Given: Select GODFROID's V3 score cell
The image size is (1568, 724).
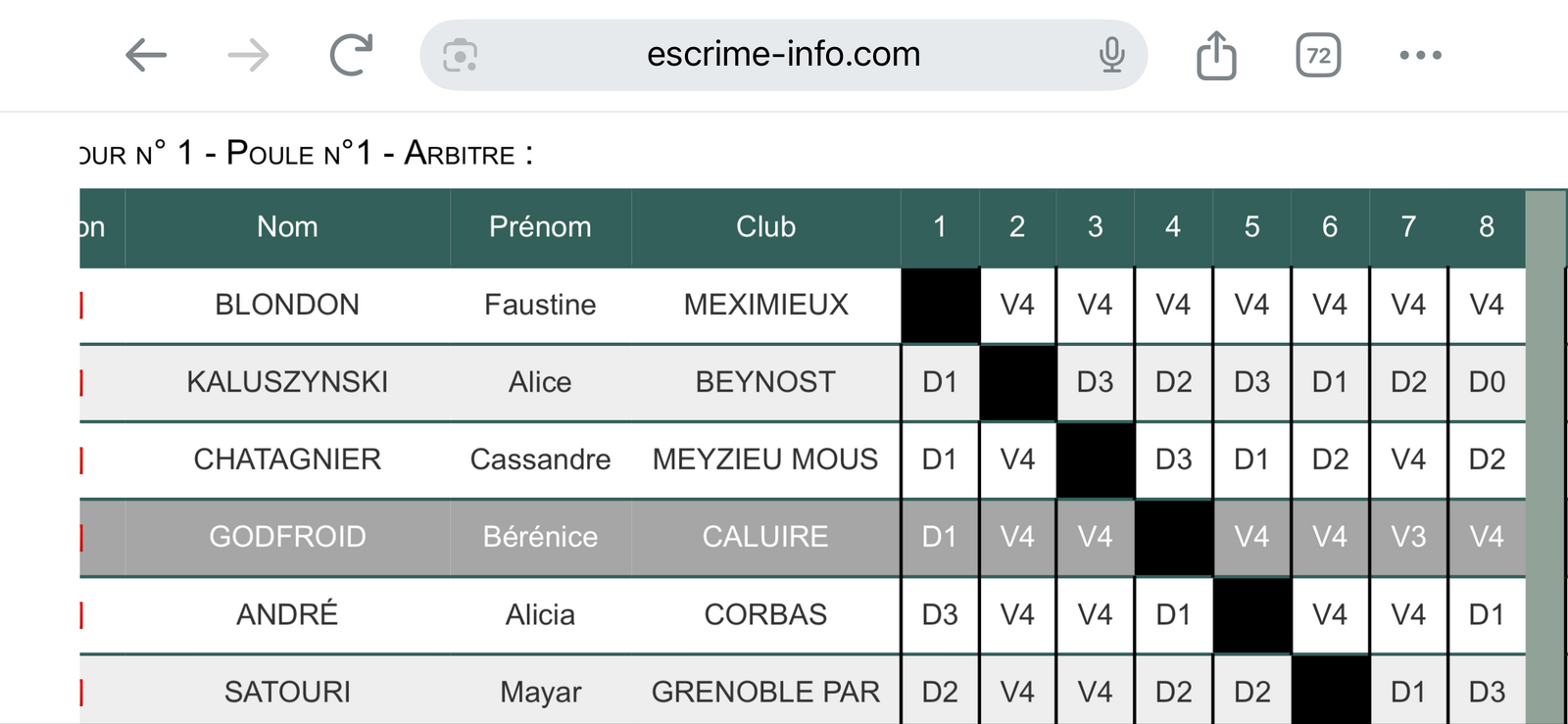Looking at the screenshot, I should [x=1408, y=537].
